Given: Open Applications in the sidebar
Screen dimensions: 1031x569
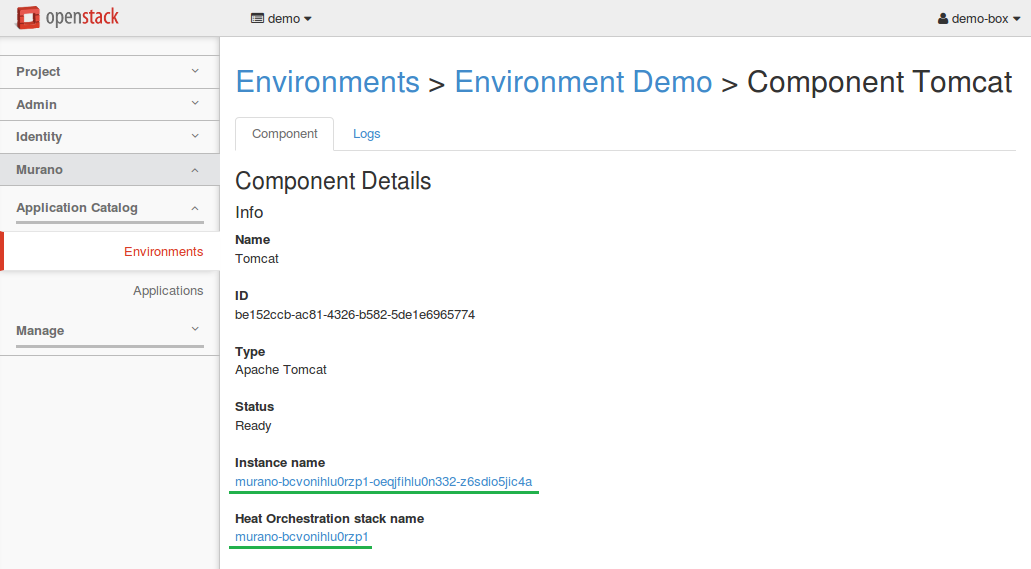Looking at the screenshot, I should pyautogui.click(x=168, y=291).
